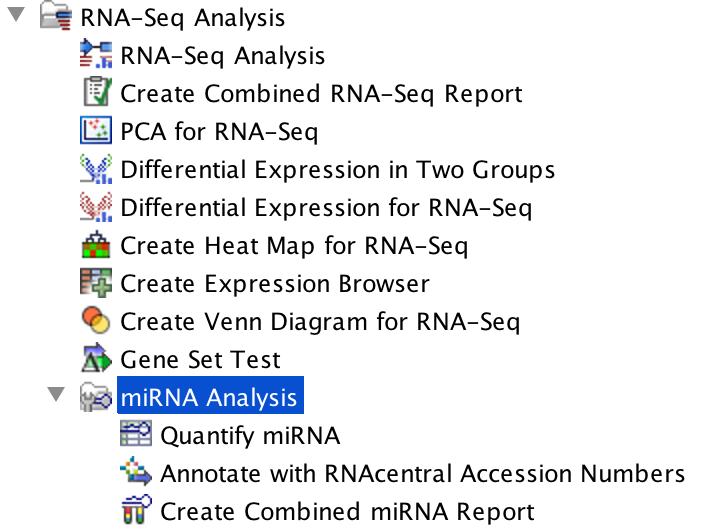This screenshot has width=712, height=528.
Task: Select the highlighted miRNA Analysis item
Action: 210,395
